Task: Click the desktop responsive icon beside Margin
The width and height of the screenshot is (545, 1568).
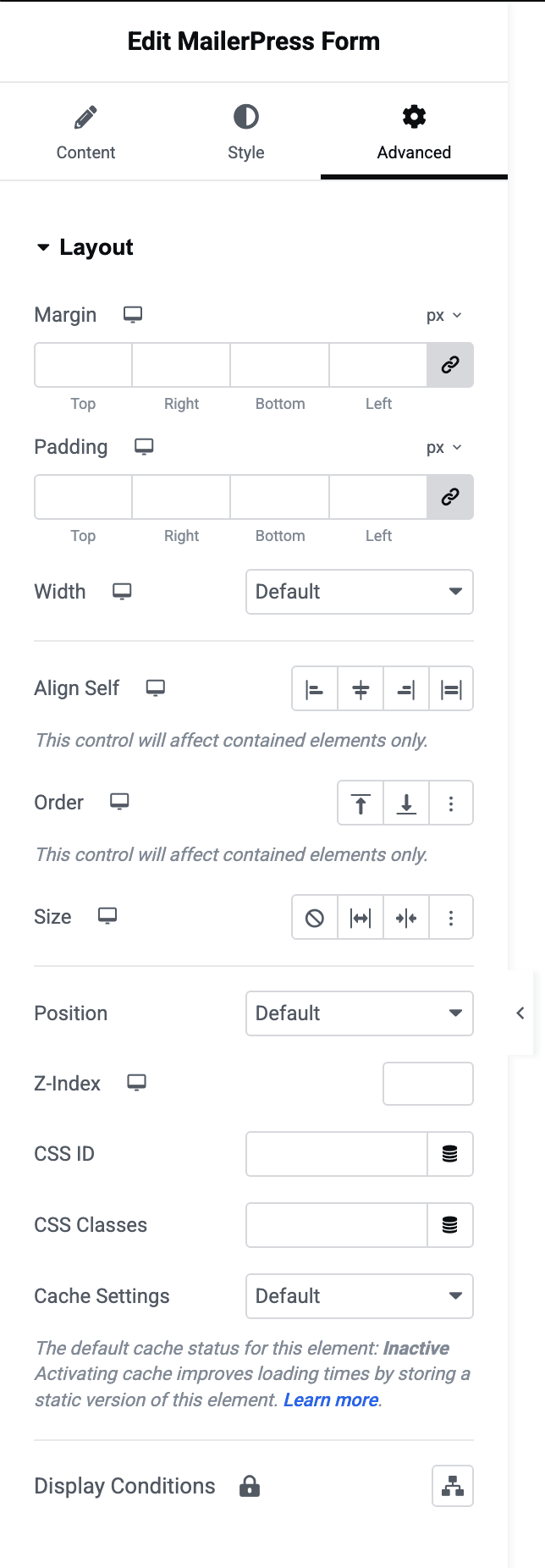Action: tap(133, 314)
